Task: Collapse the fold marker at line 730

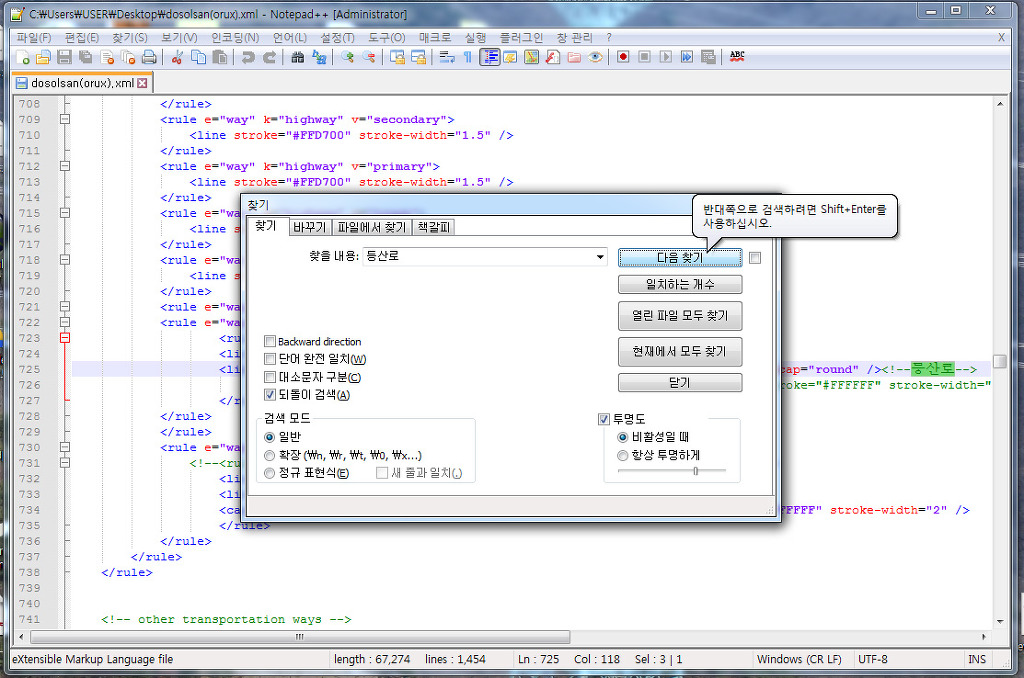Action: (65, 448)
